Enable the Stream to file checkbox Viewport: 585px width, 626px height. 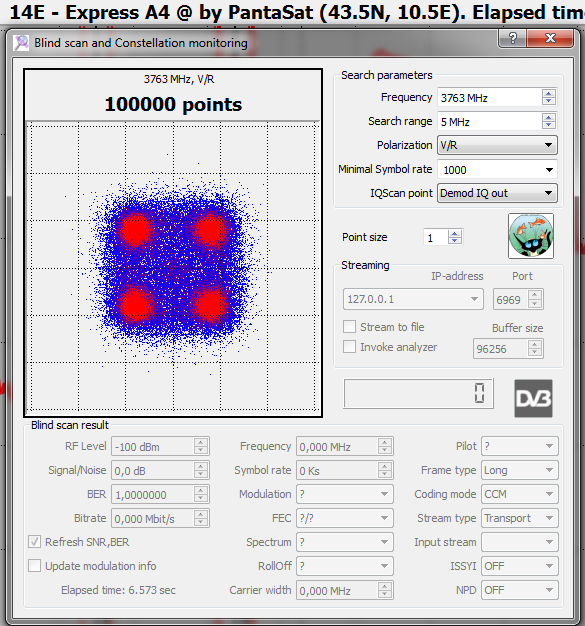pyautogui.click(x=349, y=327)
